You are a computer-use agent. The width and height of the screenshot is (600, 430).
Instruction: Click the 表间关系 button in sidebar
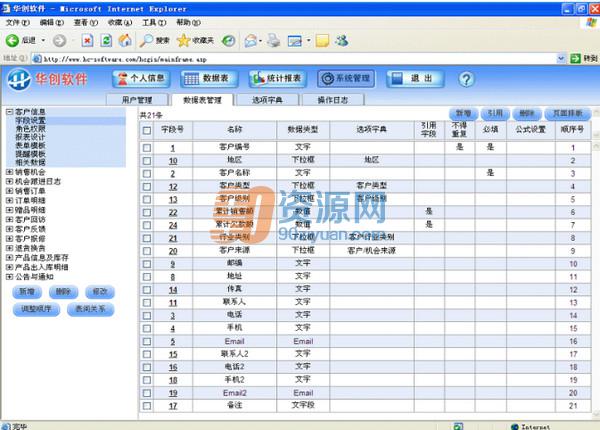coord(91,309)
